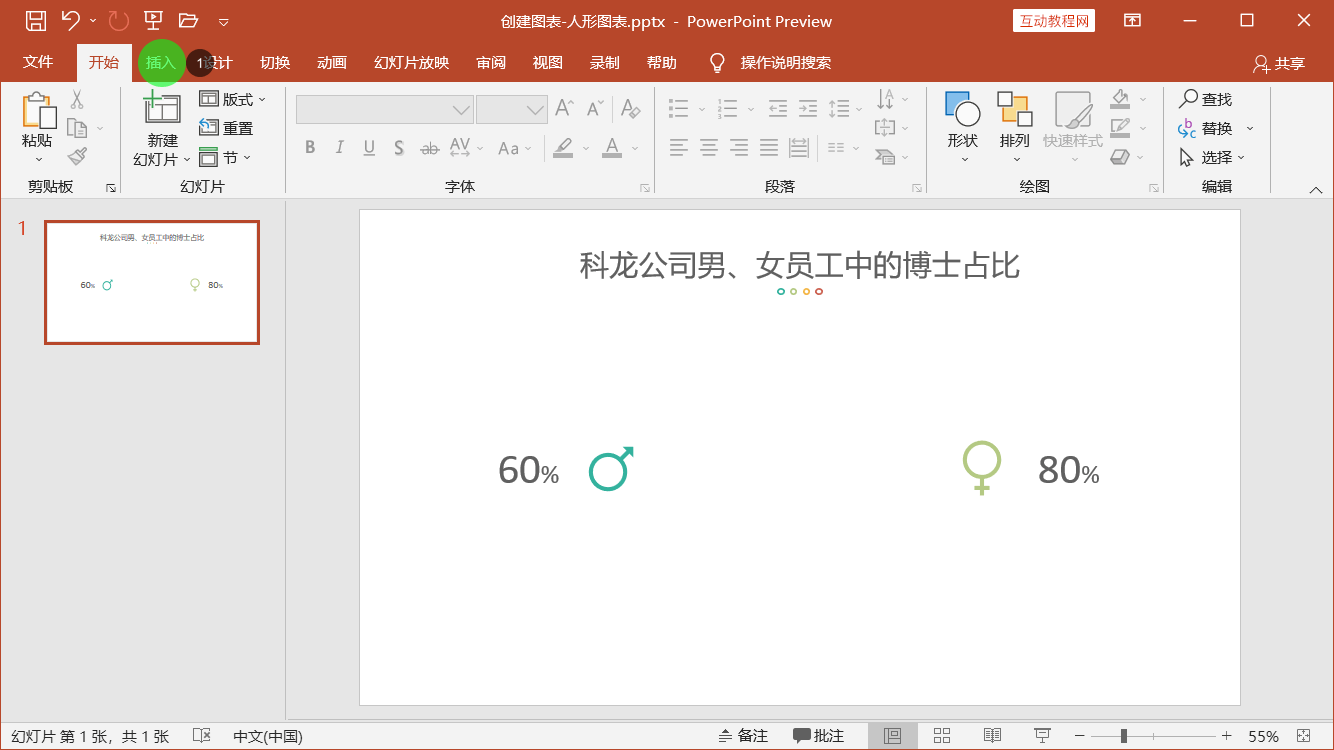Toggle italic formatting
Image resolution: width=1334 pixels, height=750 pixels.
pyautogui.click(x=339, y=148)
